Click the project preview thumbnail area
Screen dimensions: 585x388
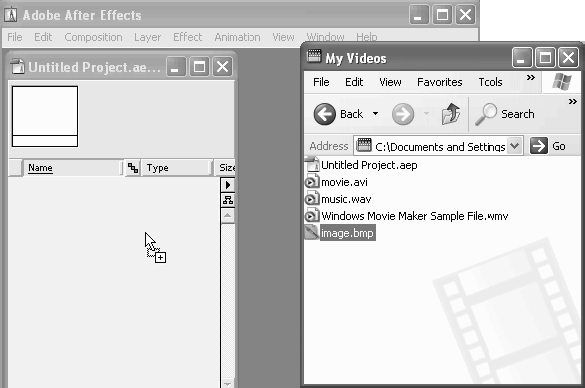tap(45, 116)
